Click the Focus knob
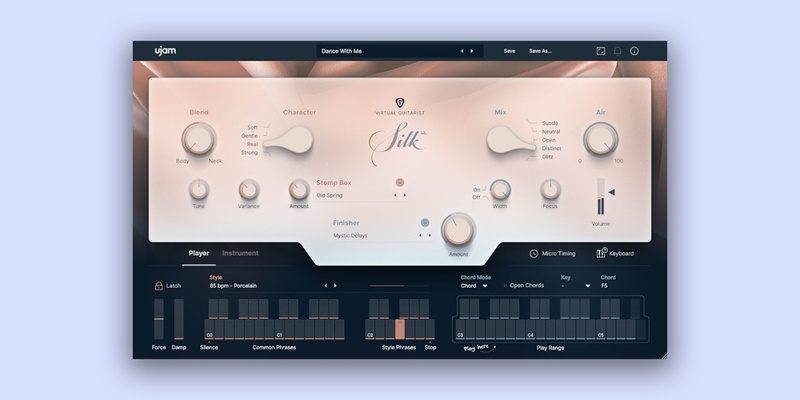 [550, 189]
